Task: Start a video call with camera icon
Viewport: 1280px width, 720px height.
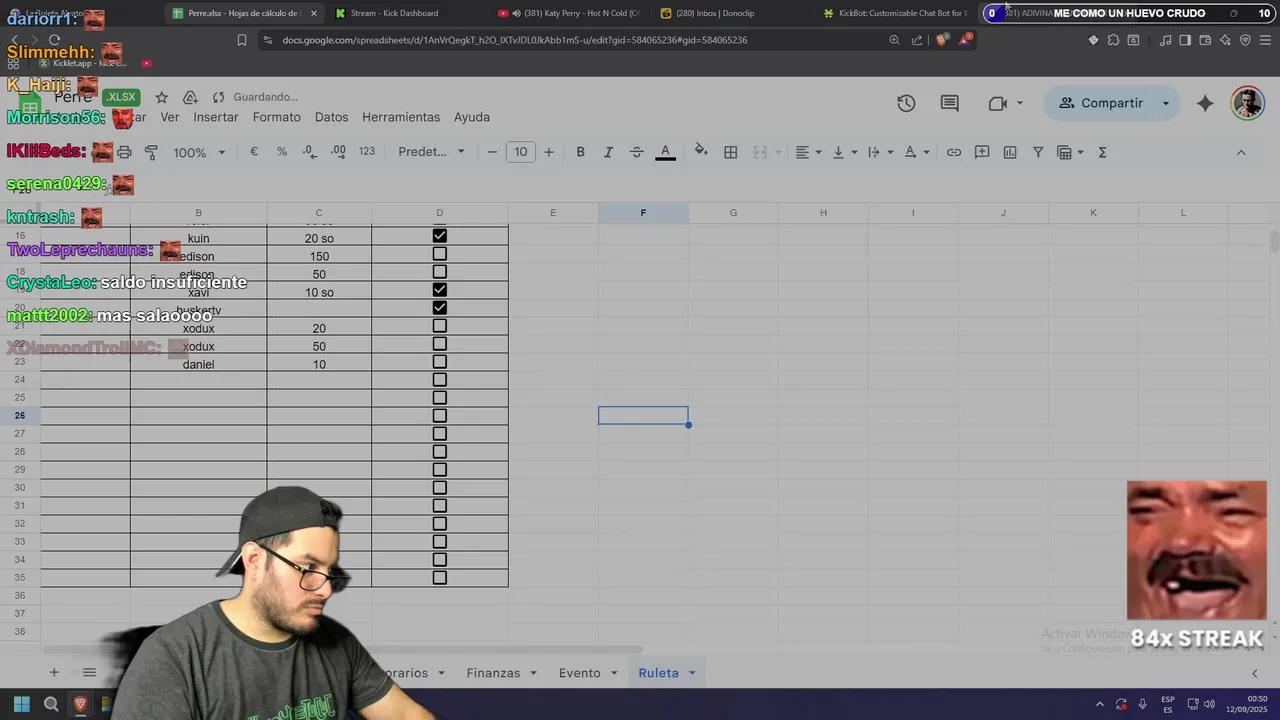Action: click(997, 103)
